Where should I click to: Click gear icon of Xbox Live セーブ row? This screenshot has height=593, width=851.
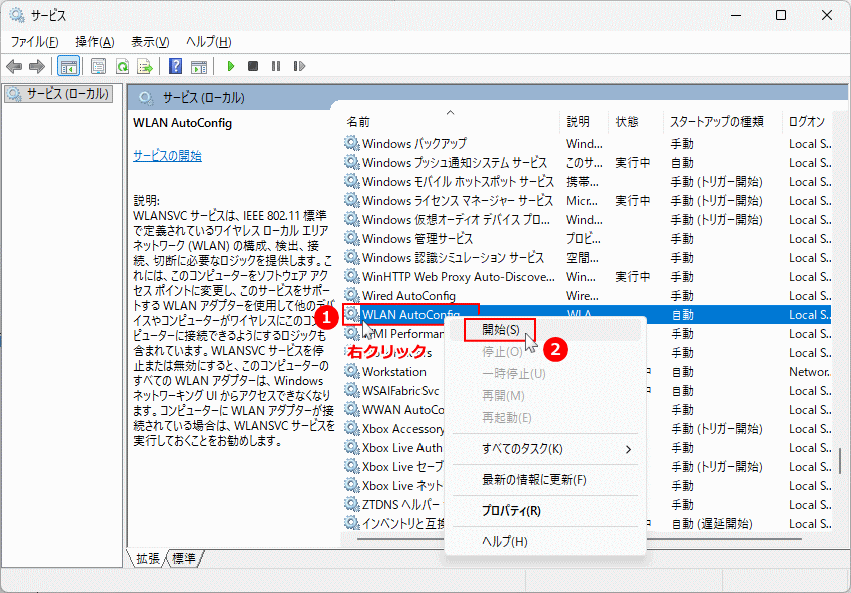pos(352,466)
